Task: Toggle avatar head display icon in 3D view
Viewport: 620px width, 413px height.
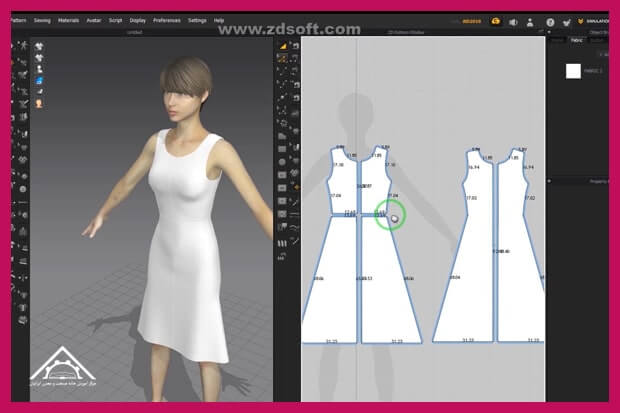Action: pos(38,102)
